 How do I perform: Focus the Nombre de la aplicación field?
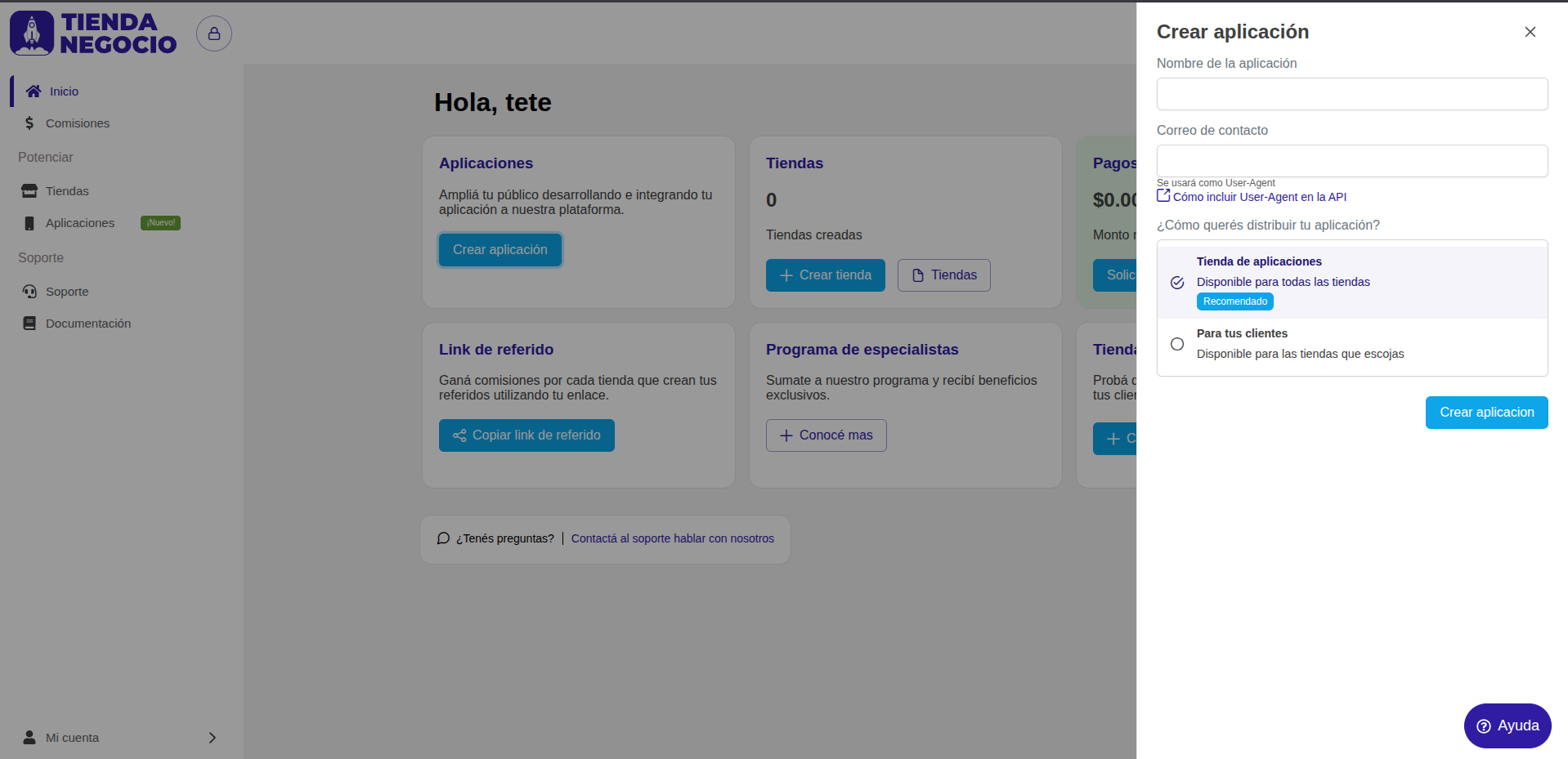click(1352, 94)
